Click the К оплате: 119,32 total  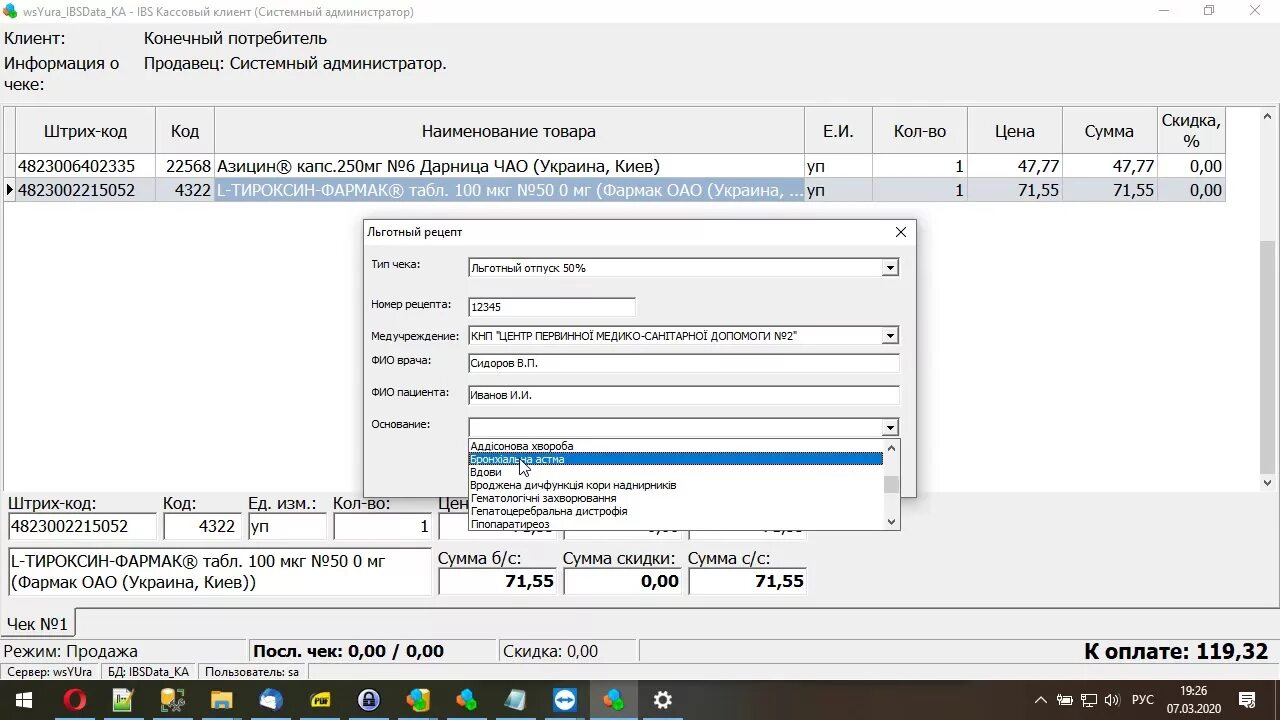(1176, 651)
